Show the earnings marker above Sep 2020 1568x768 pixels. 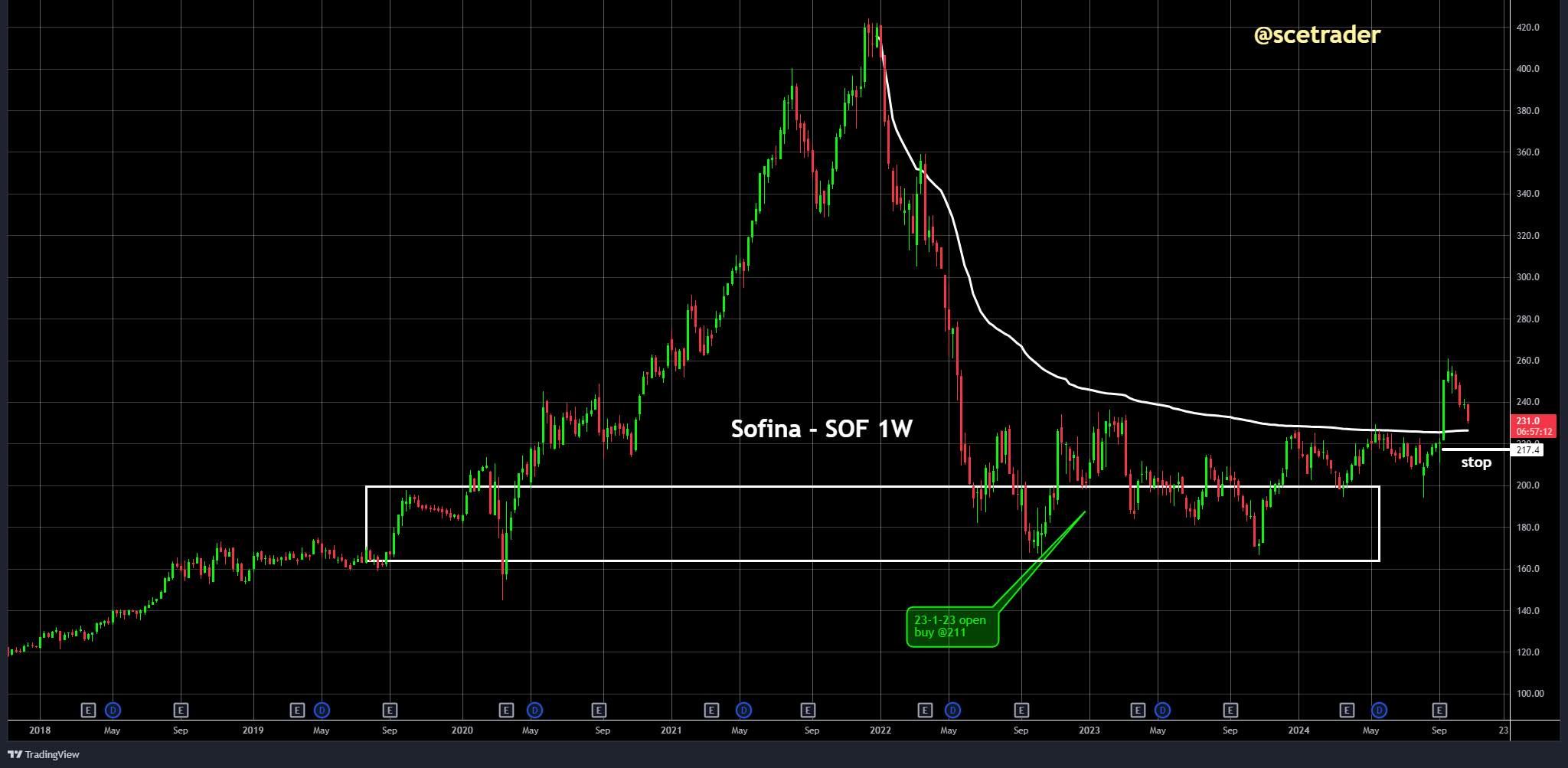tap(599, 711)
